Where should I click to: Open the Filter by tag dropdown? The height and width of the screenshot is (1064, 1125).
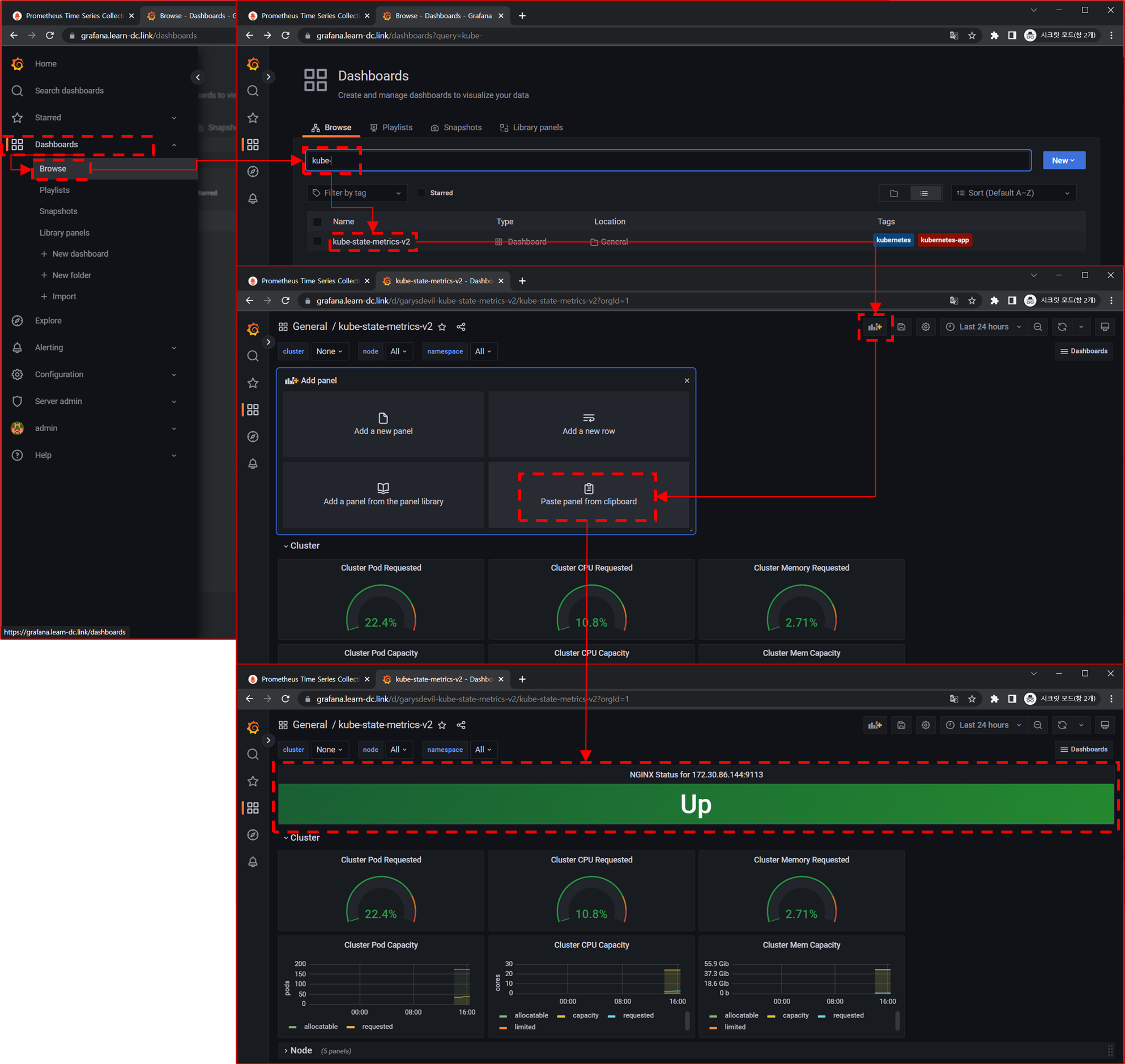[x=357, y=193]
